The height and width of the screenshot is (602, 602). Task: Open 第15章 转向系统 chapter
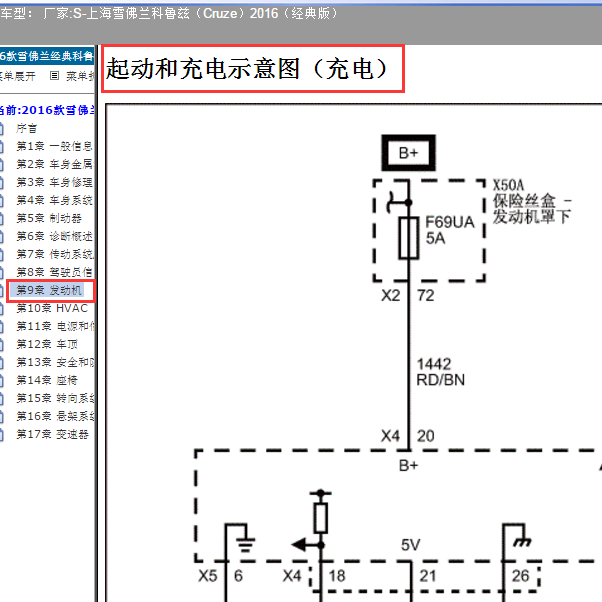55,399
